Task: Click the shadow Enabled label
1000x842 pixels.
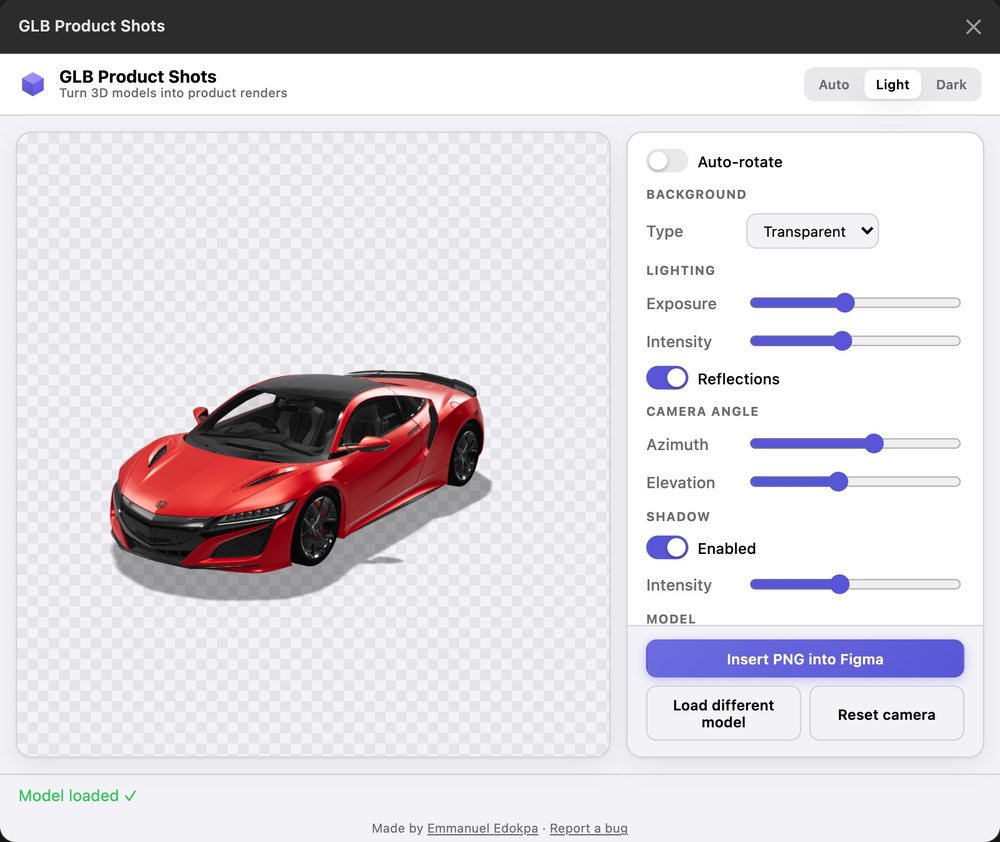Action: pyautogui.click(x=726, y=548)
